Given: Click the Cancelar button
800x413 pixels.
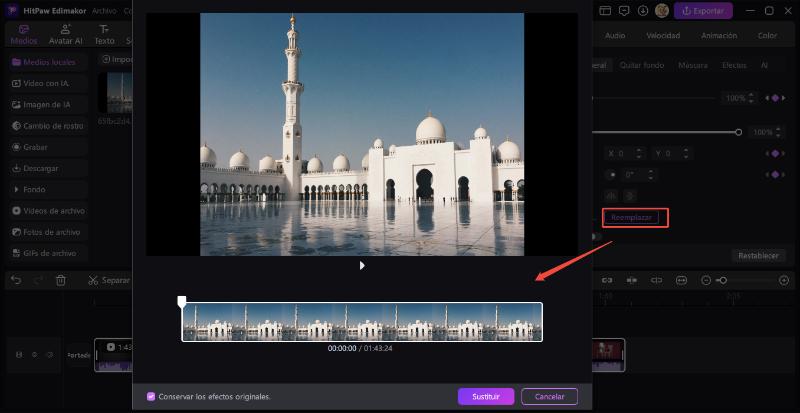Looking at the screenshot, I should coord(549,396).
